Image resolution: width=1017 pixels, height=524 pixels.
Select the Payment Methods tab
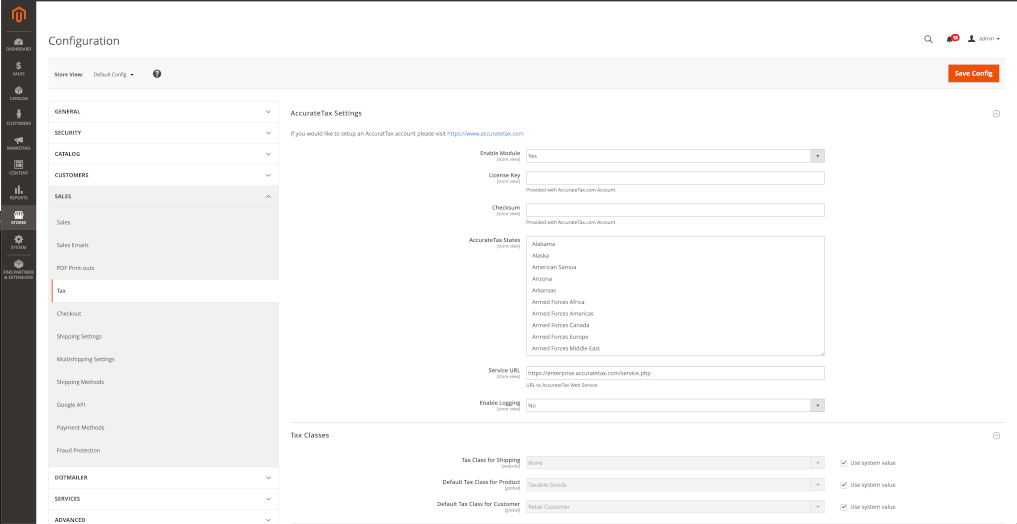click(80, 428)
